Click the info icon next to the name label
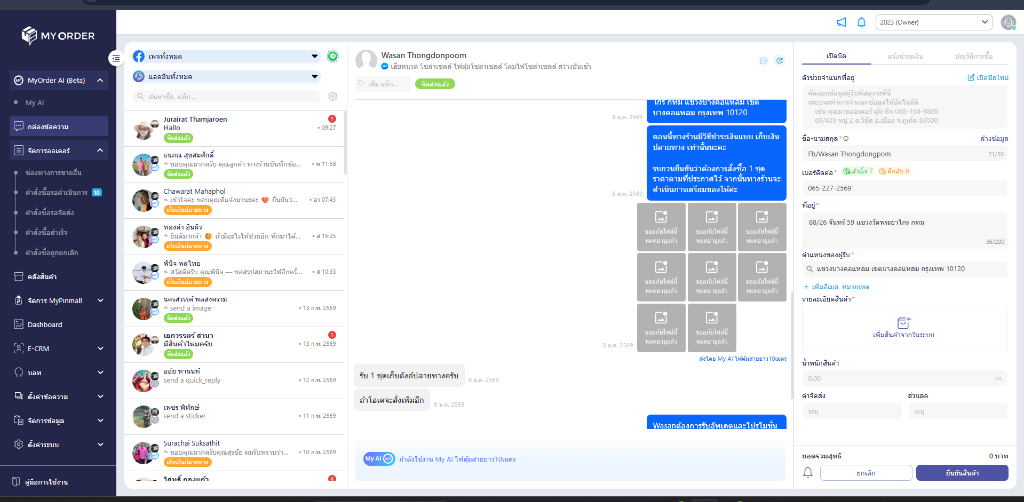The height and width of the screenshot is (502, 1024). 846,138
